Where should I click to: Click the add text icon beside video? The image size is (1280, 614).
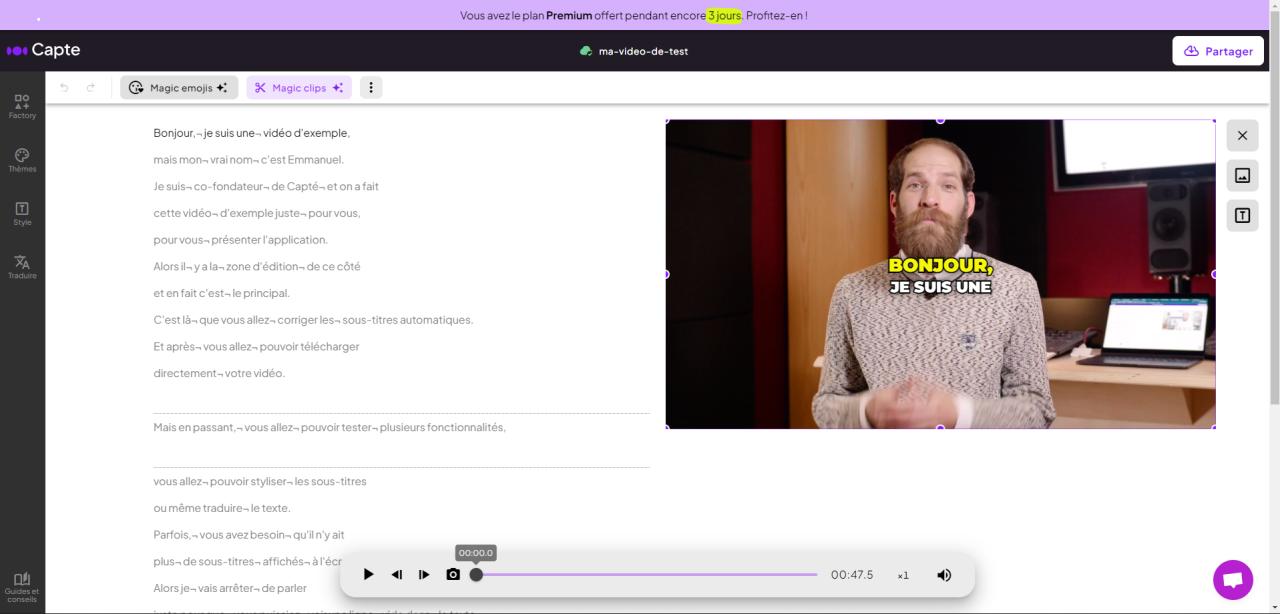point(1242,215)
